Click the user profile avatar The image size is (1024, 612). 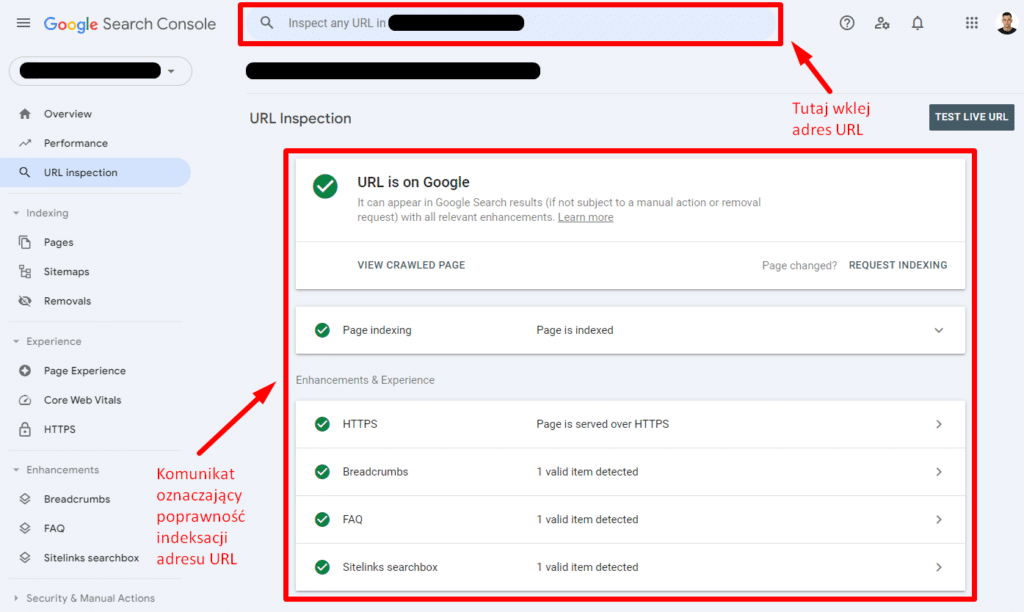click(1006, 24)
